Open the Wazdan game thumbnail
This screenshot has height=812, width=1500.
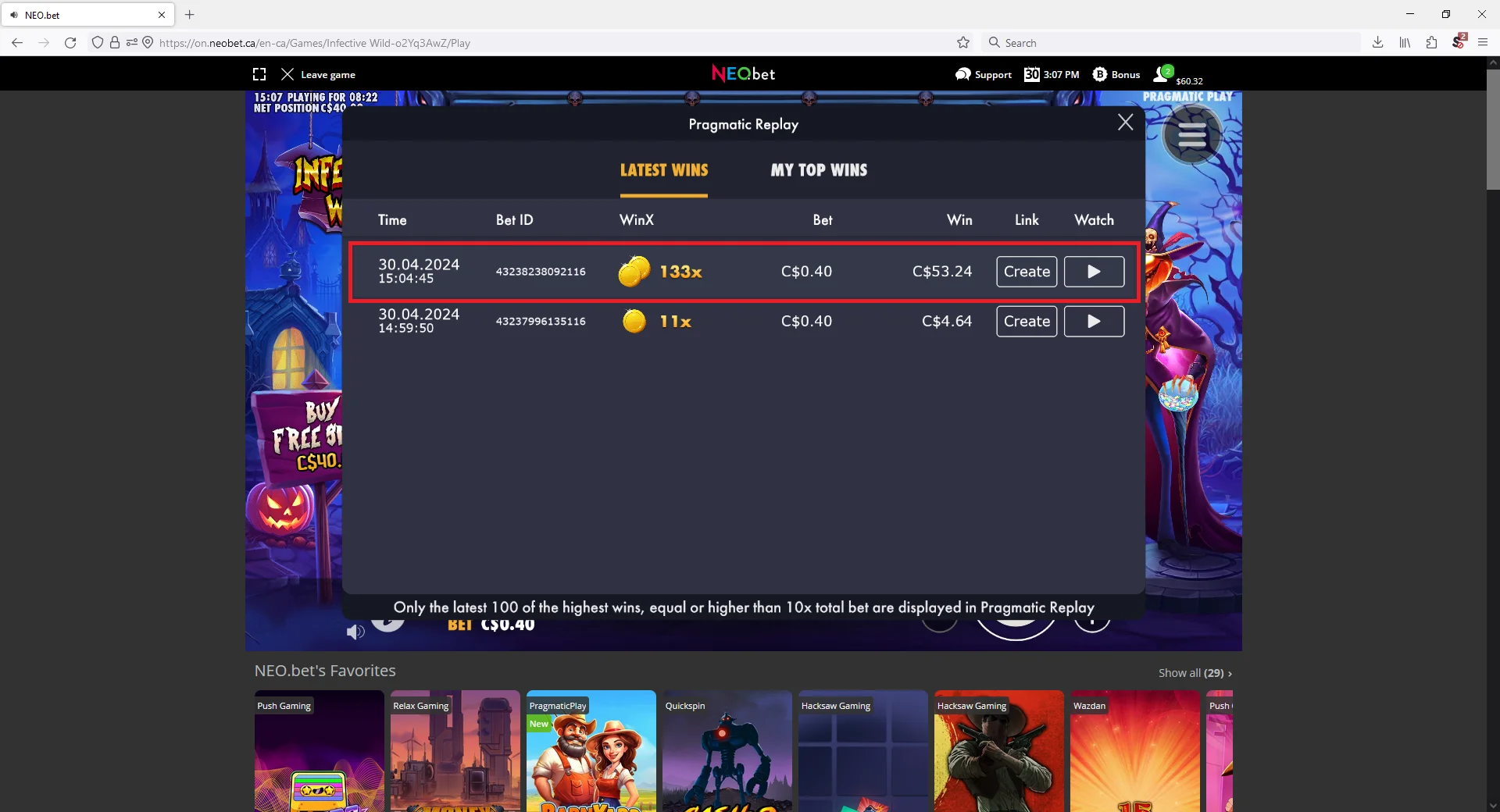point(1135,751)
